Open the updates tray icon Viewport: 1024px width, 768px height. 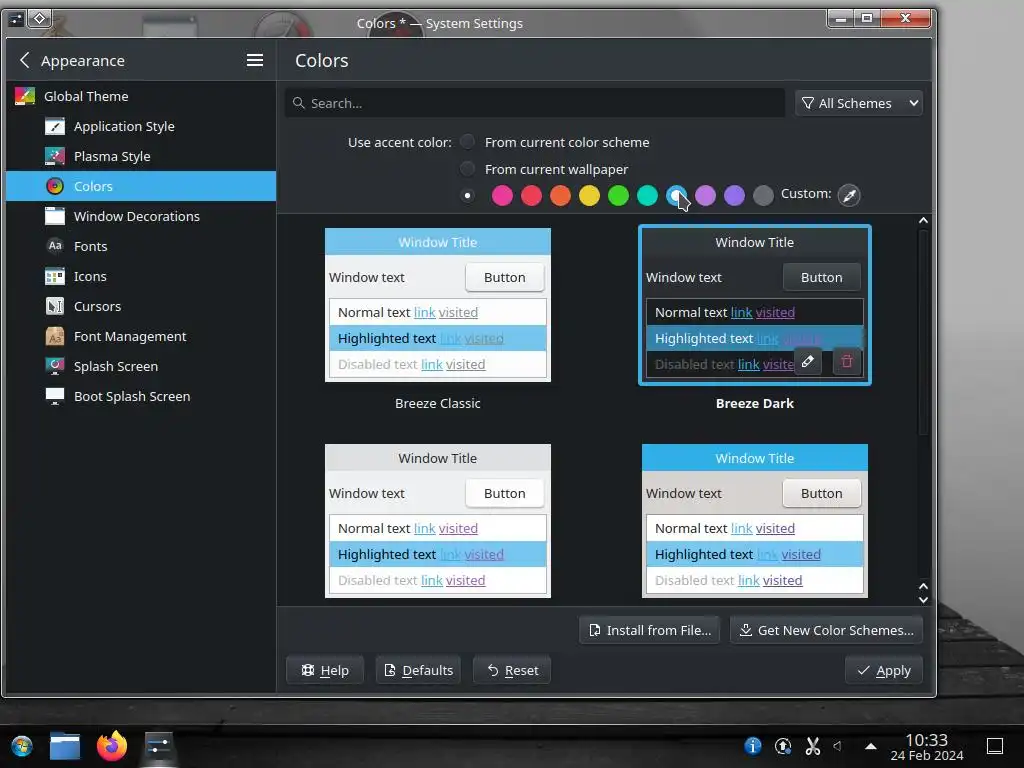click(782, 746)
